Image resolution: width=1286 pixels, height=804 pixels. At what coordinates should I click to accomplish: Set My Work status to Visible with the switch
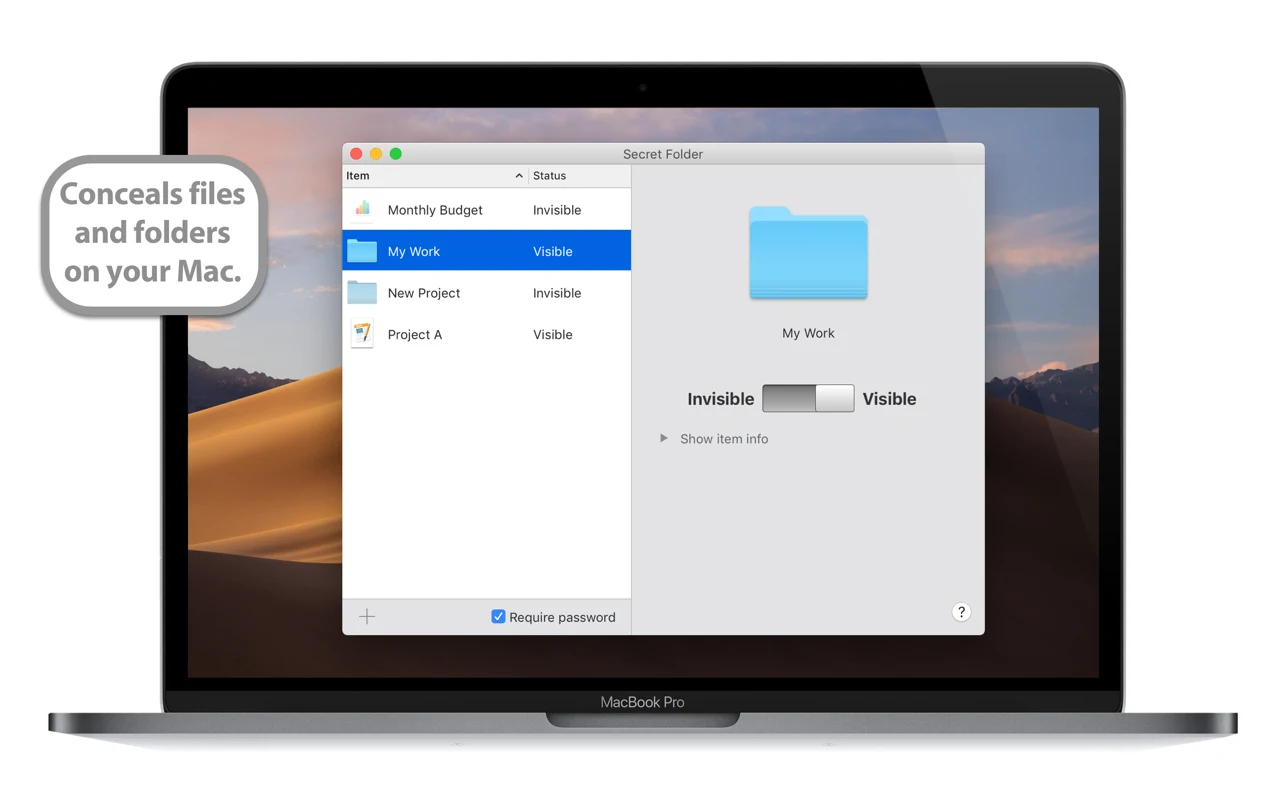(x=836, y=398)
